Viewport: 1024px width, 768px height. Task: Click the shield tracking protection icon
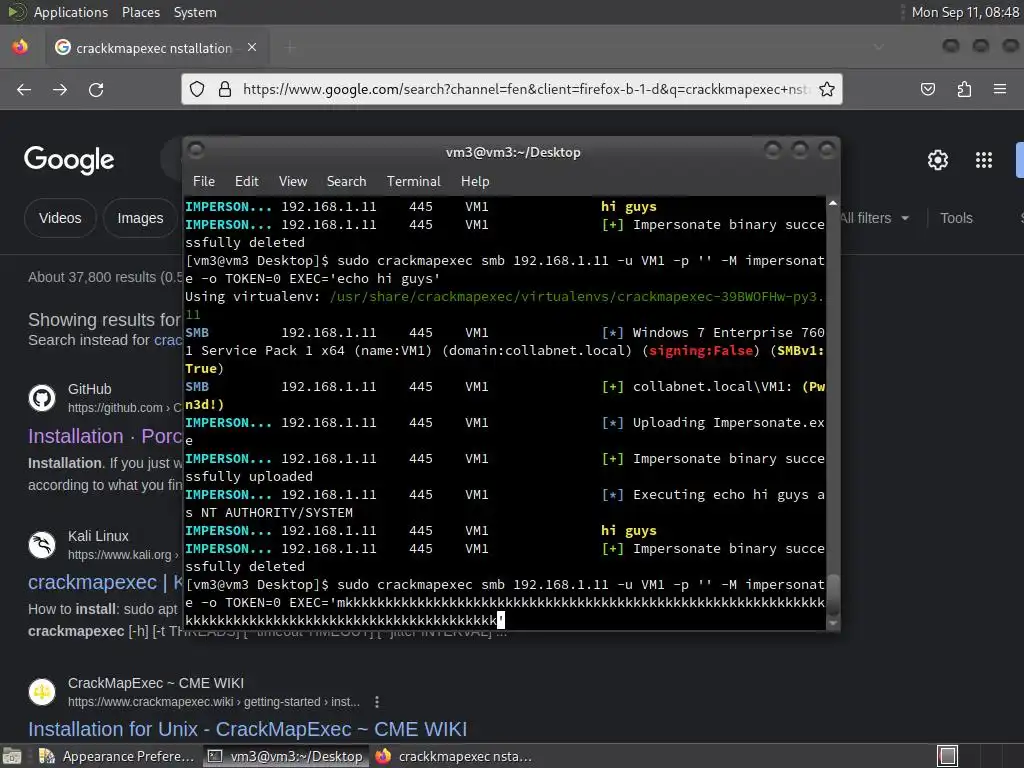click(197, 89)
